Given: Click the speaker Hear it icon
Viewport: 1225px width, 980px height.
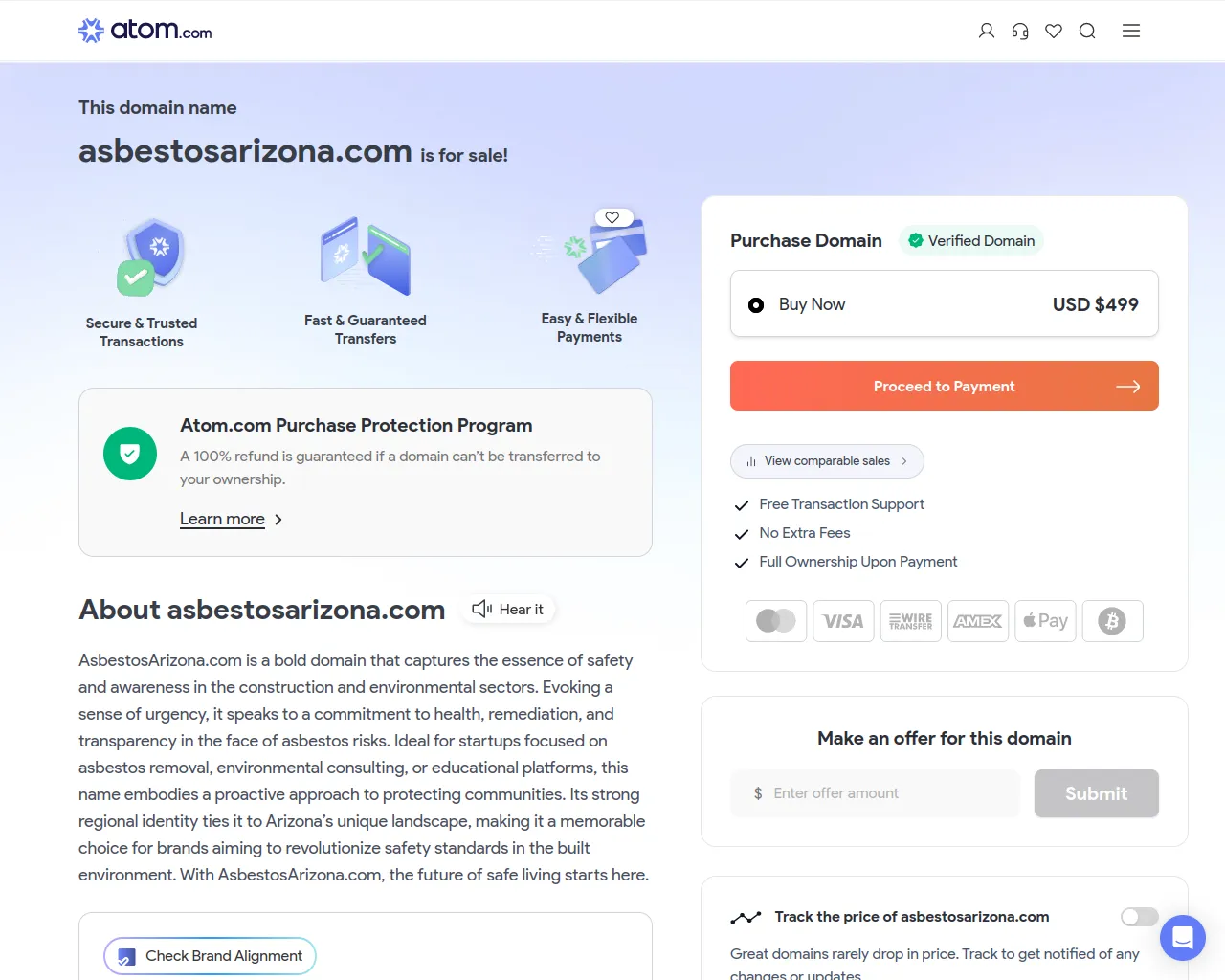Looking at the screenshot, I should 481,609.
